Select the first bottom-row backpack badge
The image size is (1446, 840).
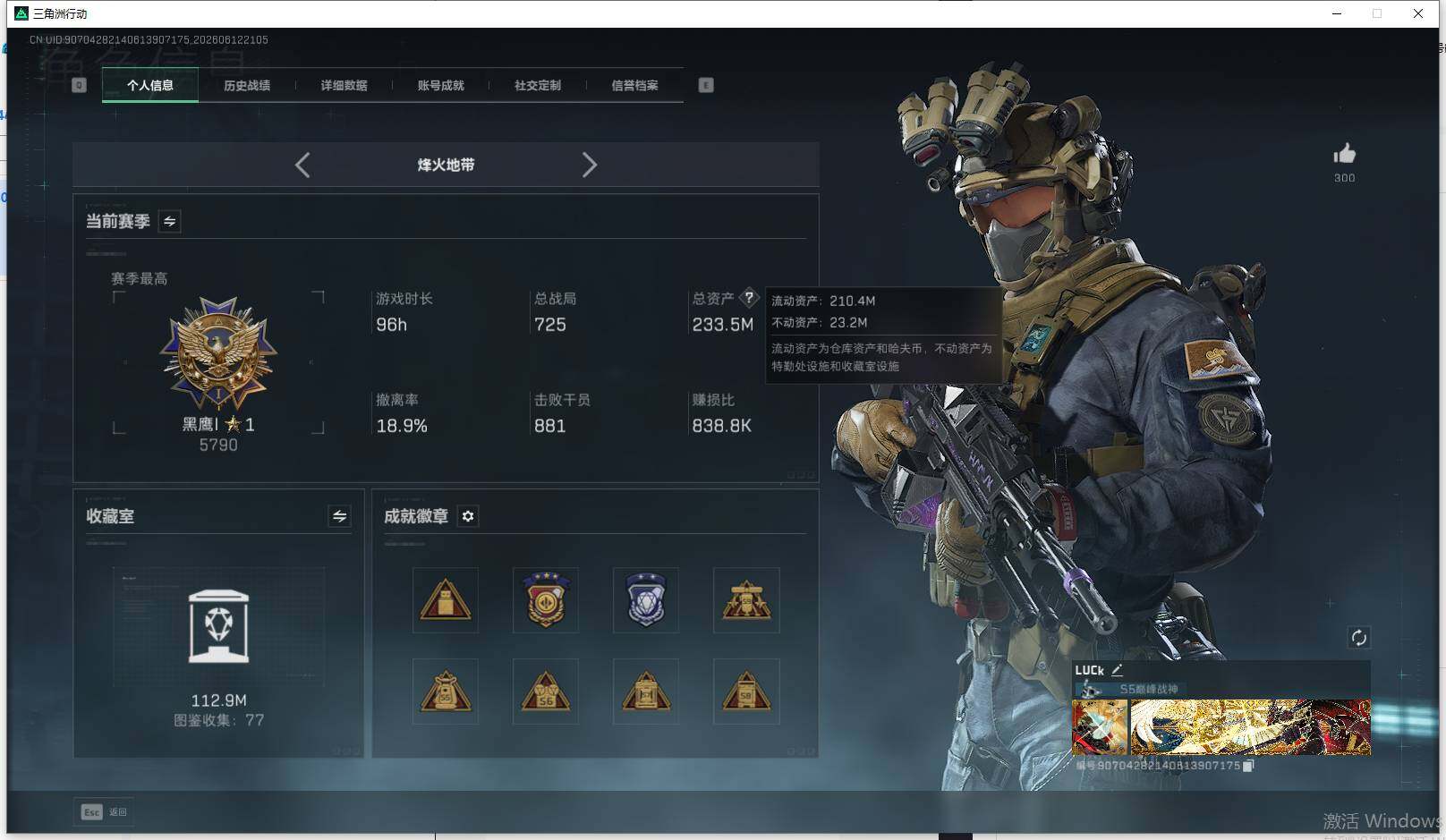pos(446,692)
